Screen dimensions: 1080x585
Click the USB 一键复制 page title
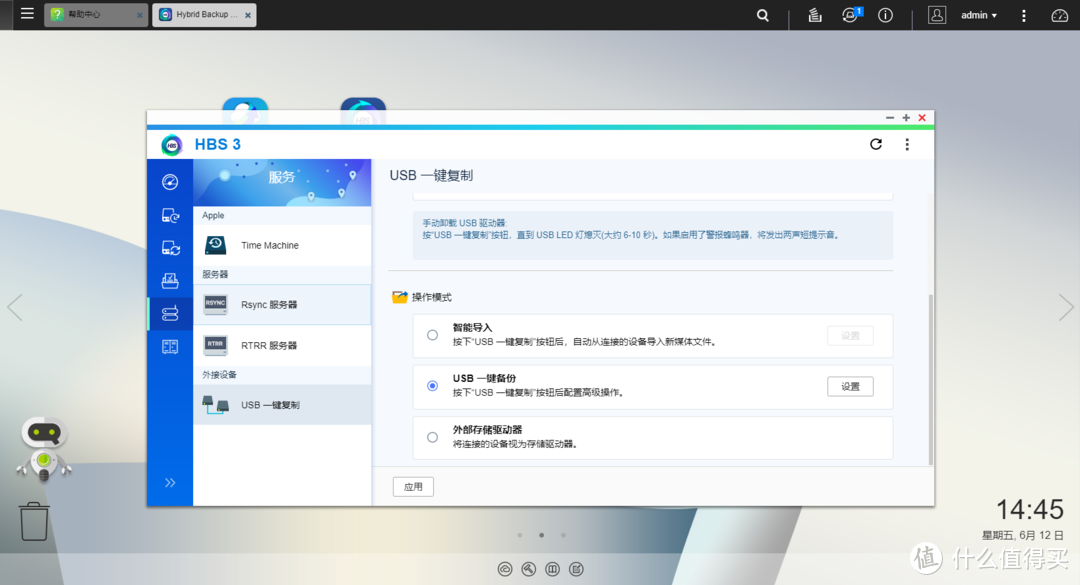point(431,176)
